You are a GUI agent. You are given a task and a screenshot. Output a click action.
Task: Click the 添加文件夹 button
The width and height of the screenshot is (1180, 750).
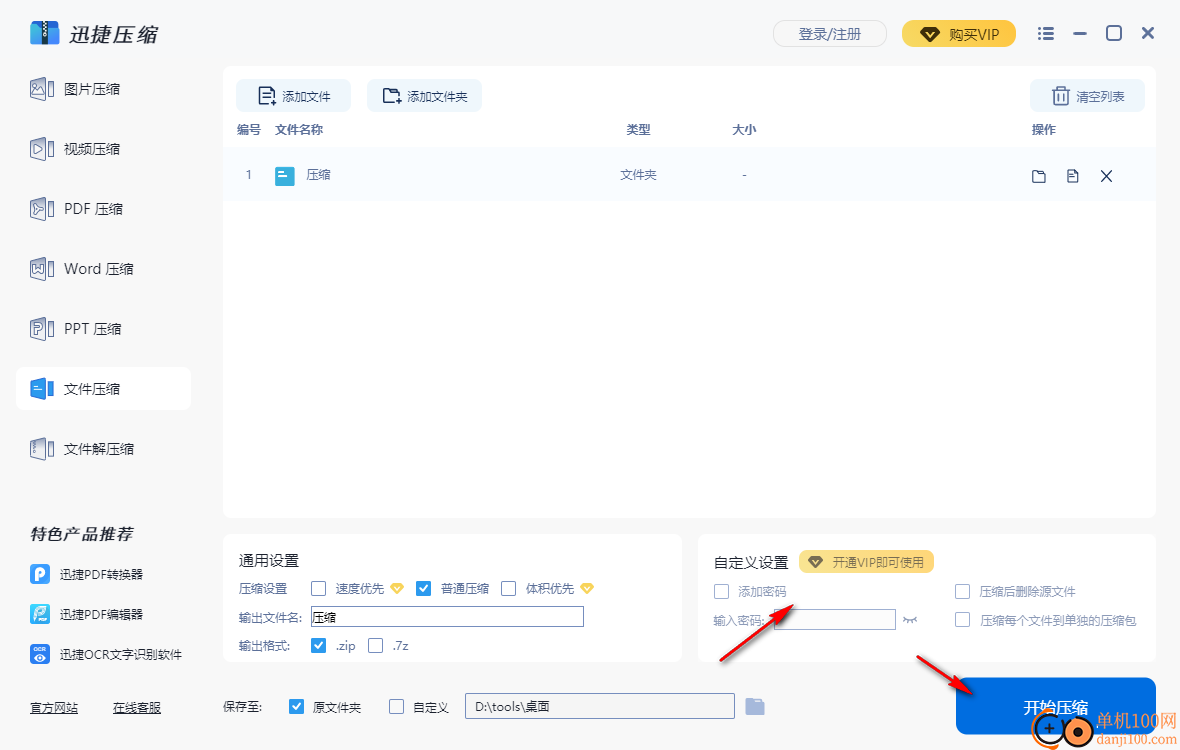[x=424, y=96]
